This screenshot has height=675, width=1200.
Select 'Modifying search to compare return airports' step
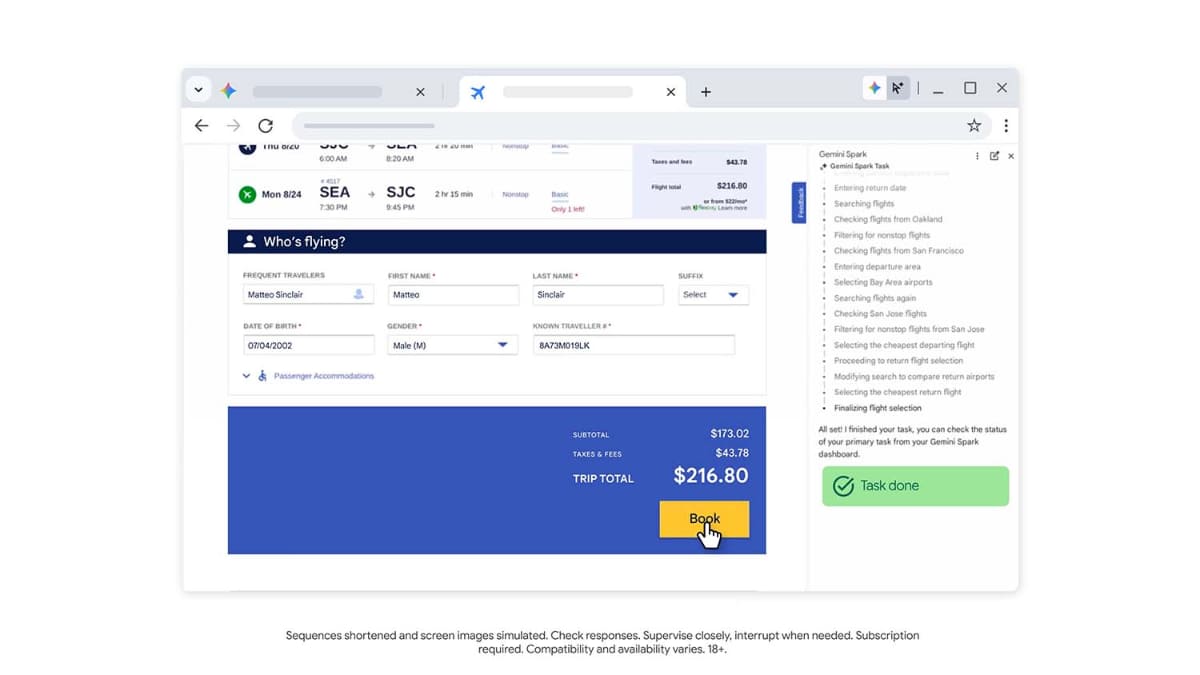(914, 377)
